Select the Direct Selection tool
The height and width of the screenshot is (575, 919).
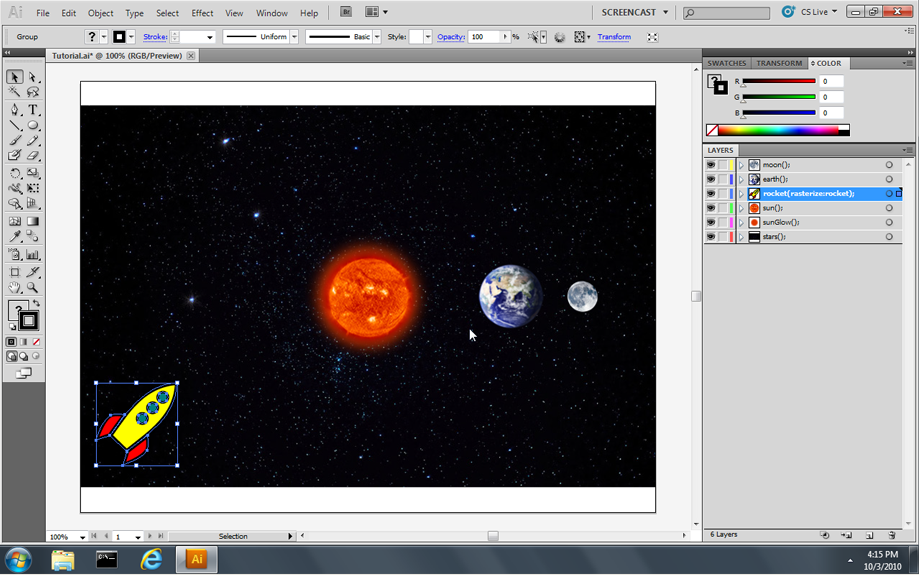(33, 77)
